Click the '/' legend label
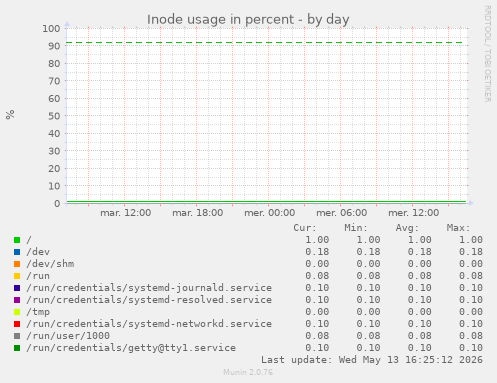The image size is (497, 383). (x=29, y=240)
